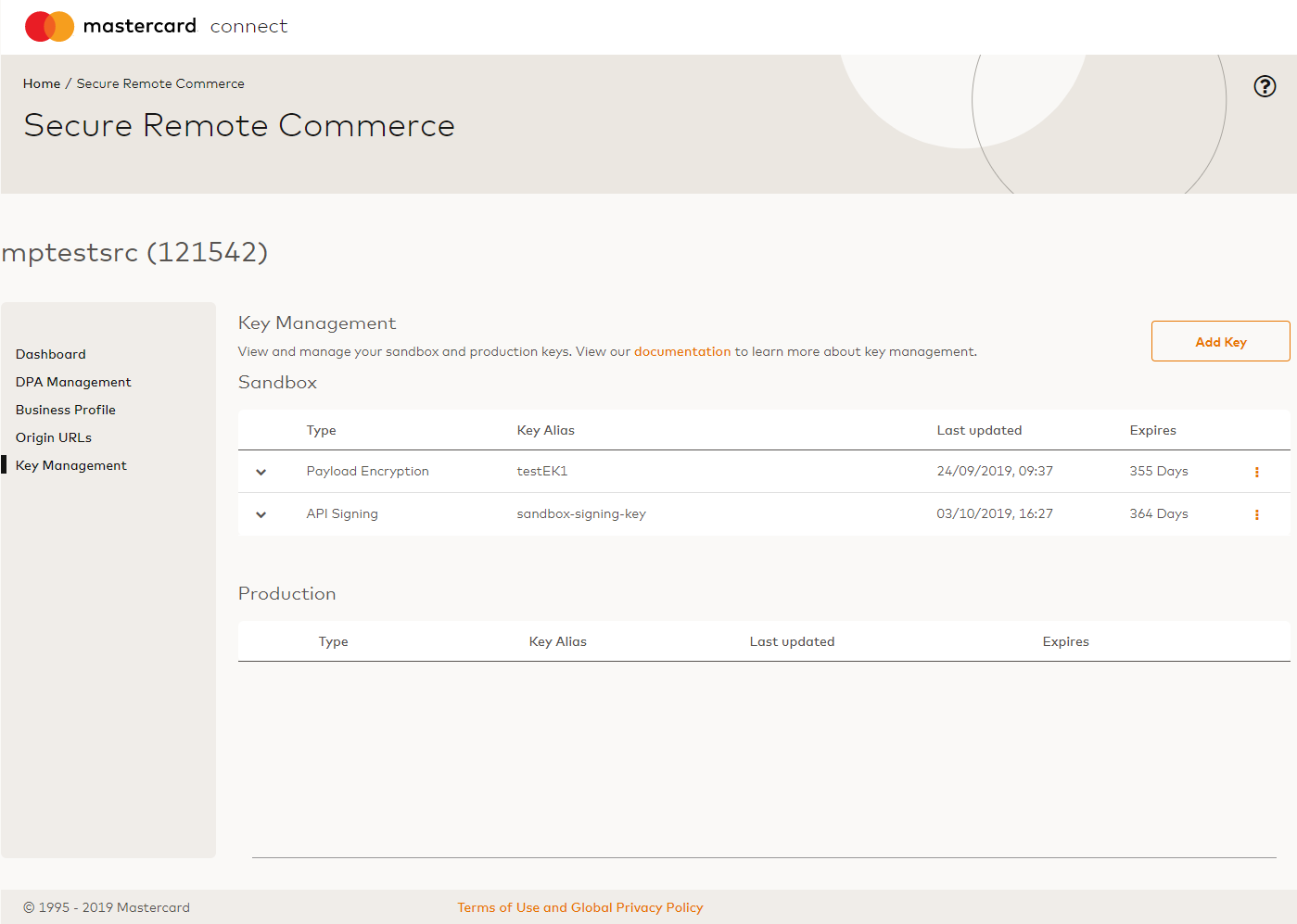Click the Production section heading

(x=287, y=593)
